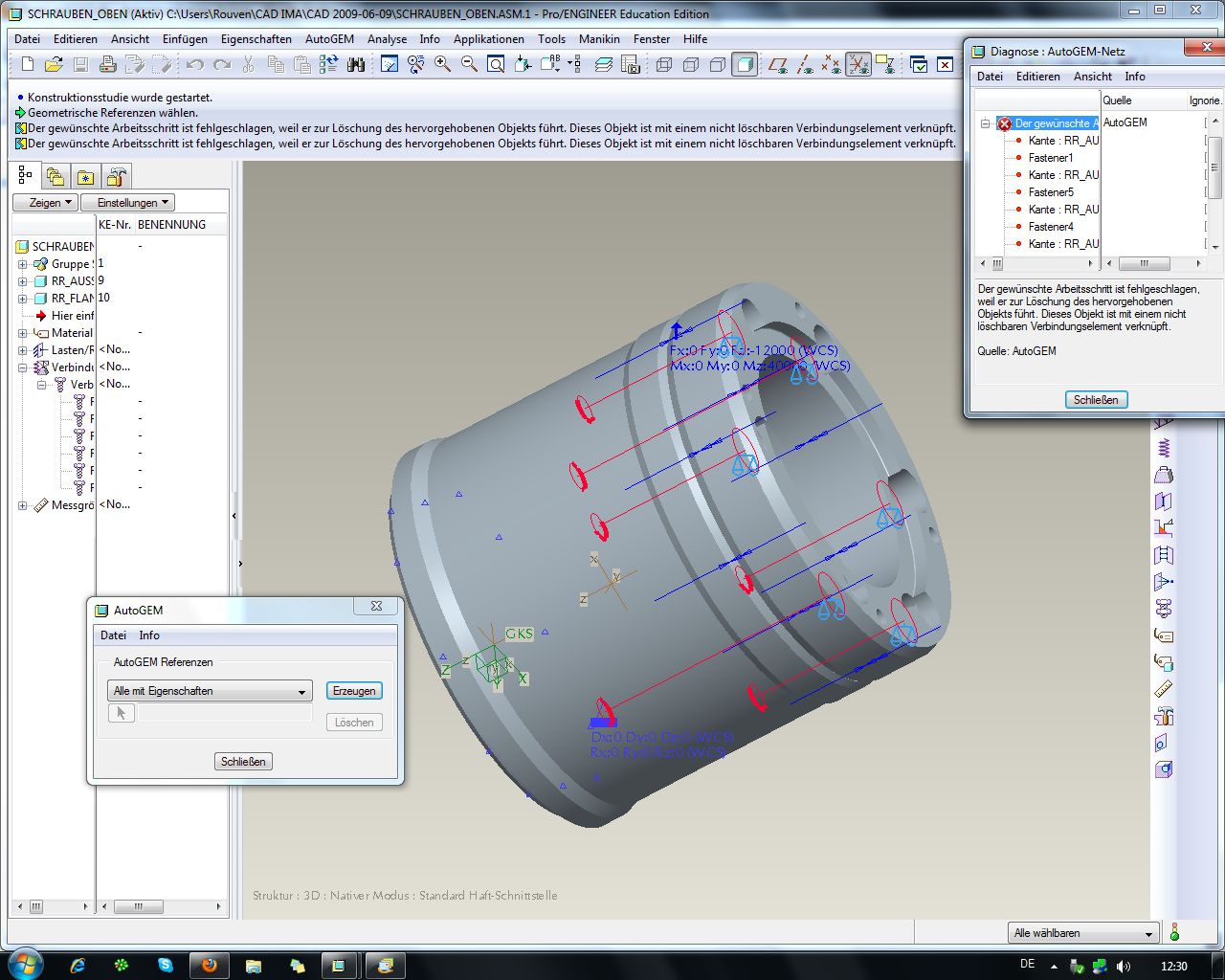Click the Windows Start button
This screenshot has width=1225, height=980.
[24, 965]
